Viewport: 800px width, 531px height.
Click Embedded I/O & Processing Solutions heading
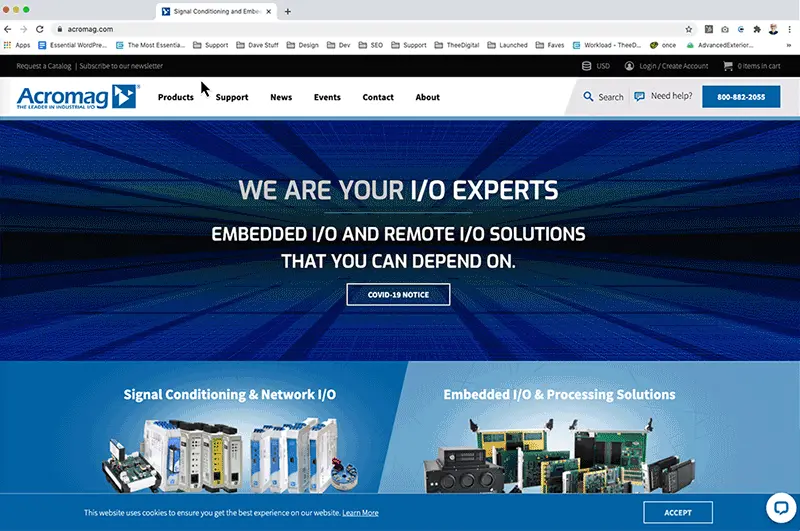point(559,394)
